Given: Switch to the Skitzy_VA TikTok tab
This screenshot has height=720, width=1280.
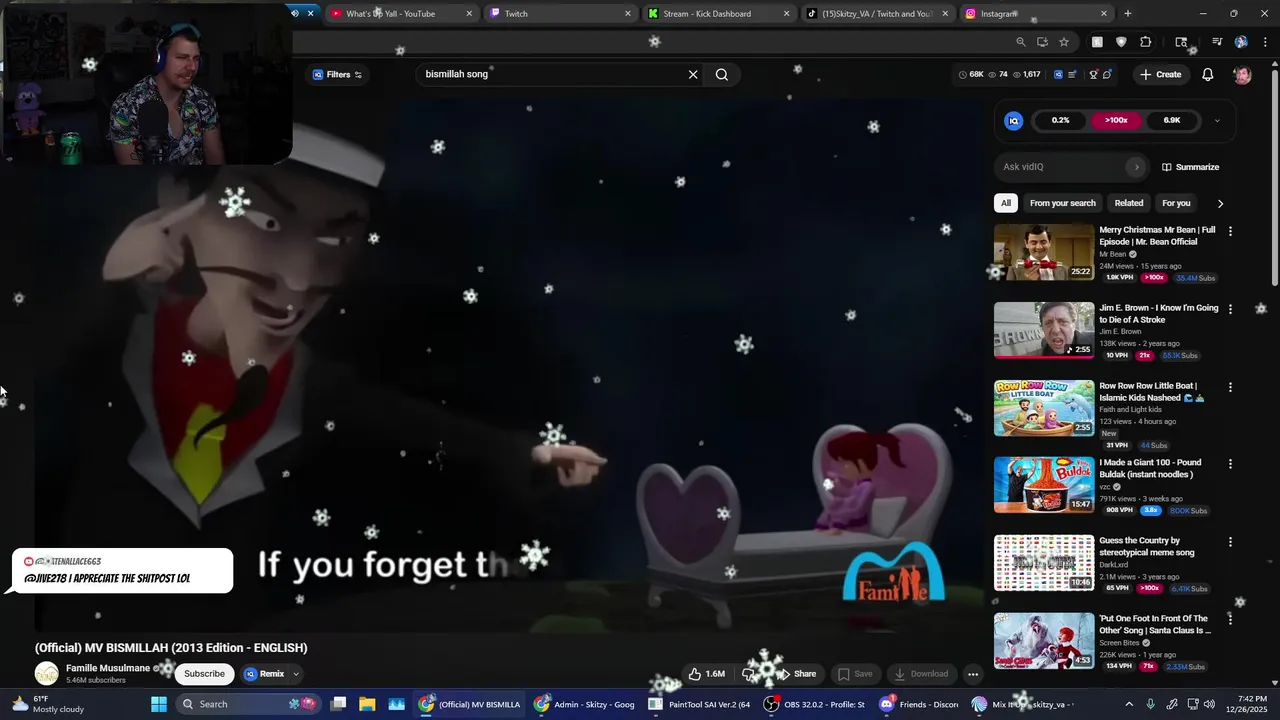Looking at the screenshot, I should pyautogui.click(x=877, y=14).
